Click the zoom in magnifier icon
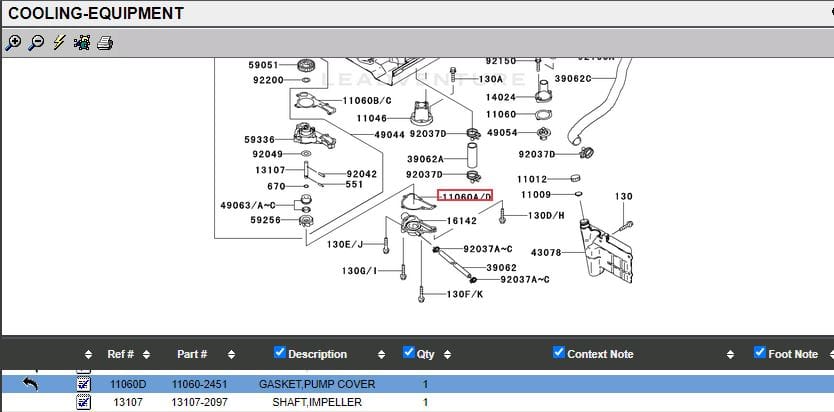The image size is (834, 412). (x=13, y=42)
